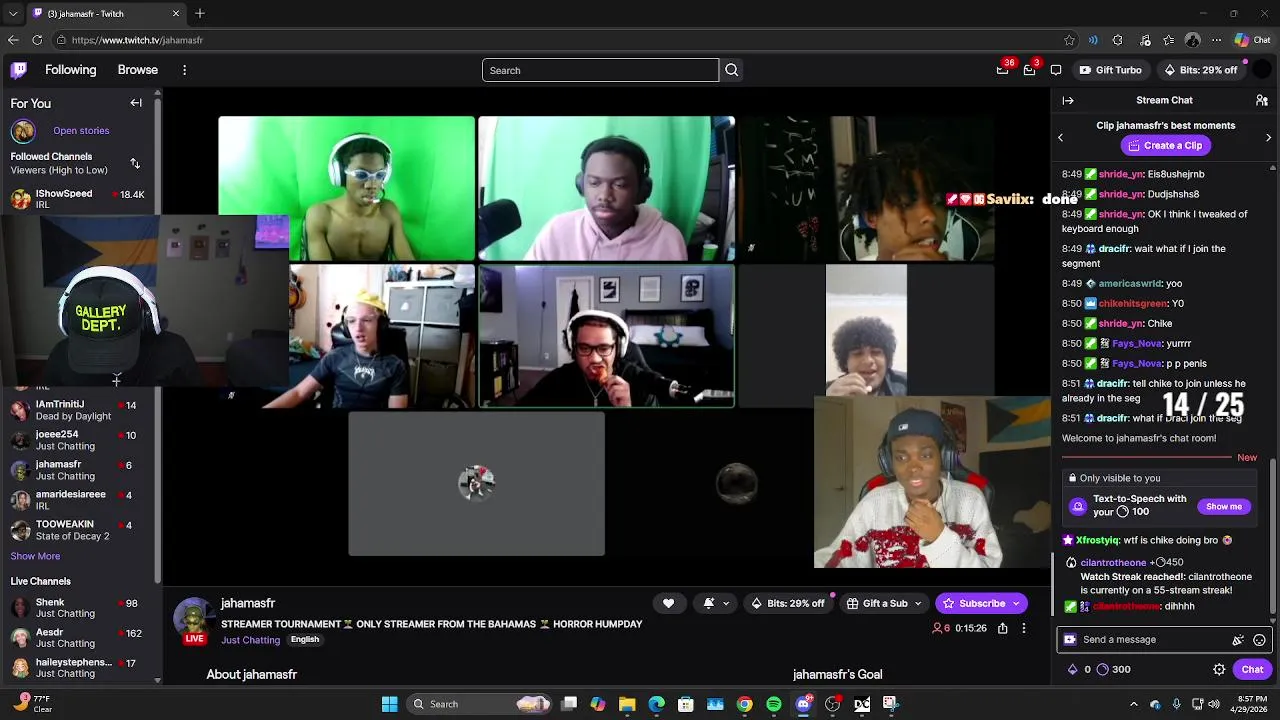Click the Subscribe button
The height and width of the screenshot is (720, 1280).
[973, 603]
